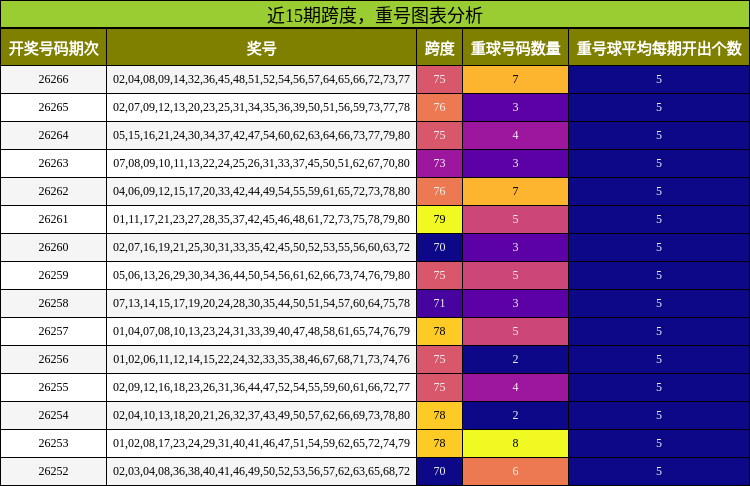Select winning numbers of issue 26255
The height and width of the screenshot is (486, 750).
261,387
